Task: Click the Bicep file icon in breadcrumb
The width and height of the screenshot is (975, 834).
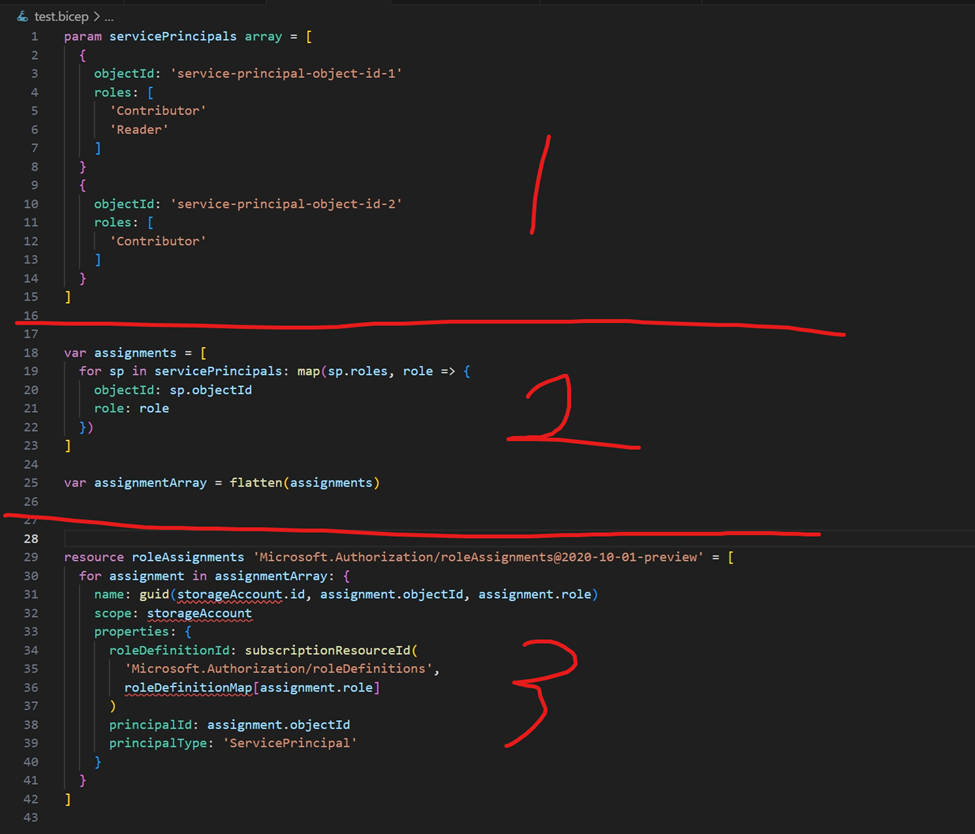Action: point(23,17)
